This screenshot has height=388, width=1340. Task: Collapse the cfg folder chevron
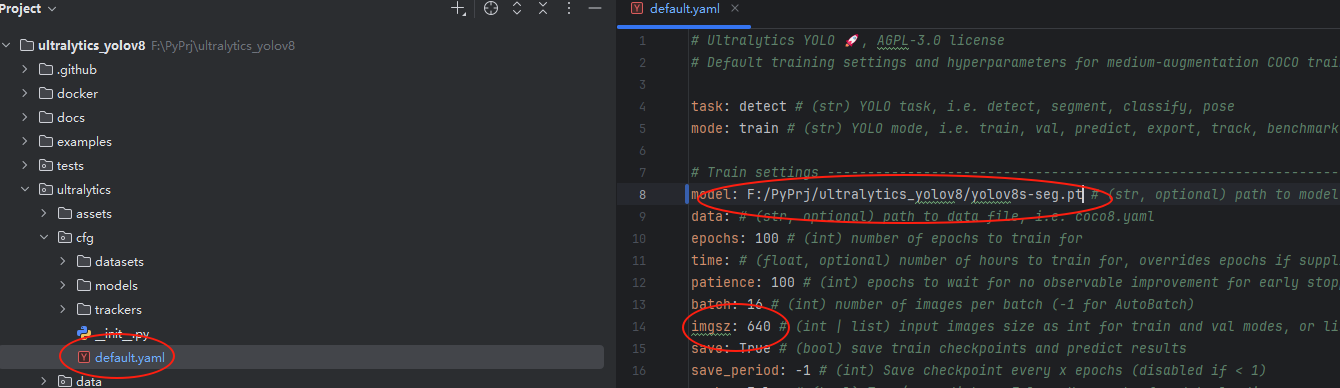tap(45, 238)
